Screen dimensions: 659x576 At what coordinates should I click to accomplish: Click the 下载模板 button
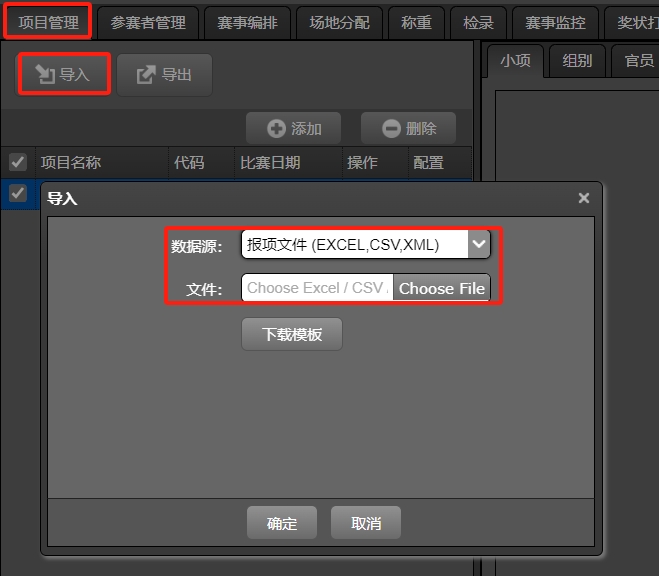(x=292, y=334)
